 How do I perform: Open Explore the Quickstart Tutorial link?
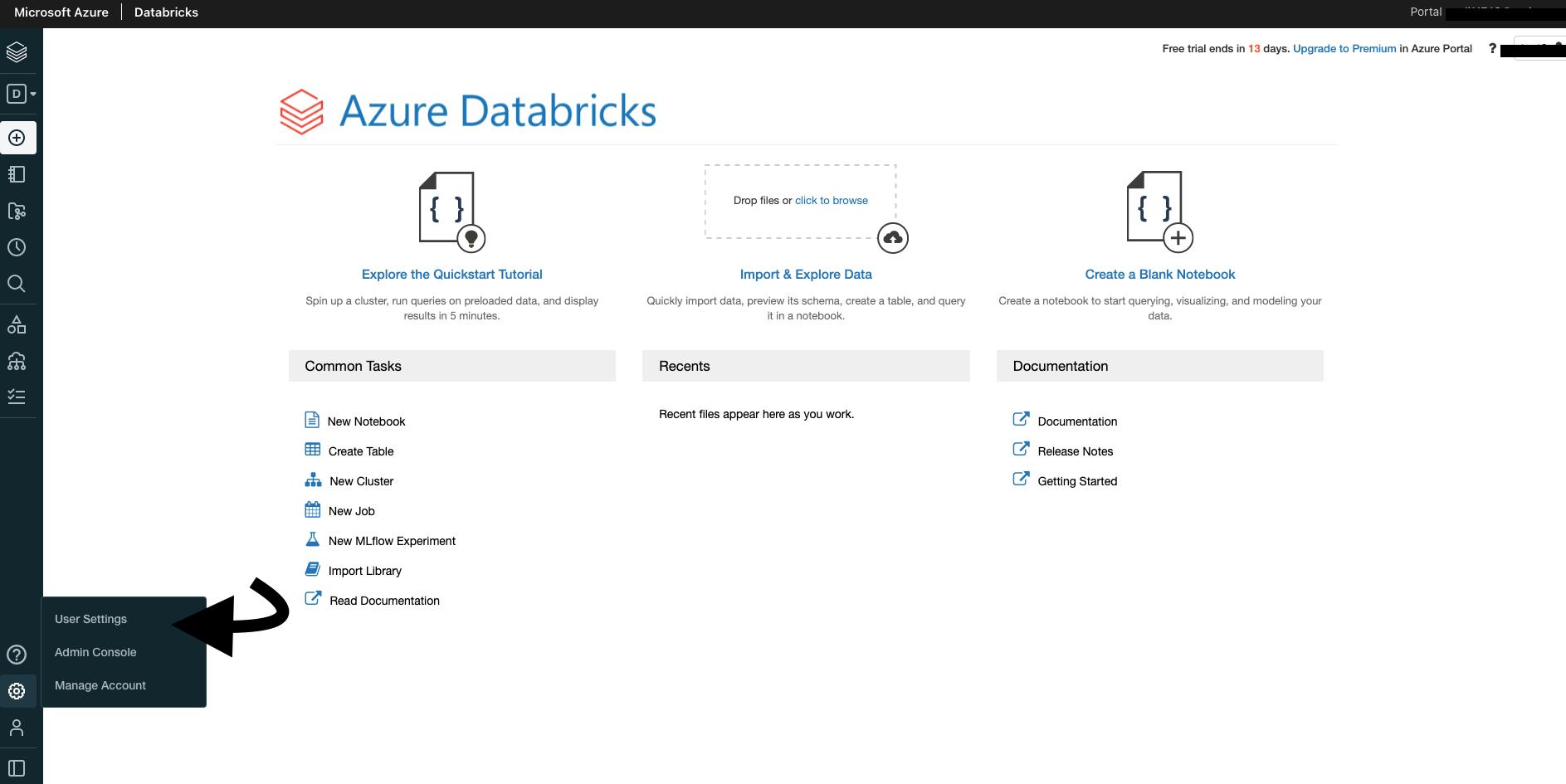tap(452, 275)
